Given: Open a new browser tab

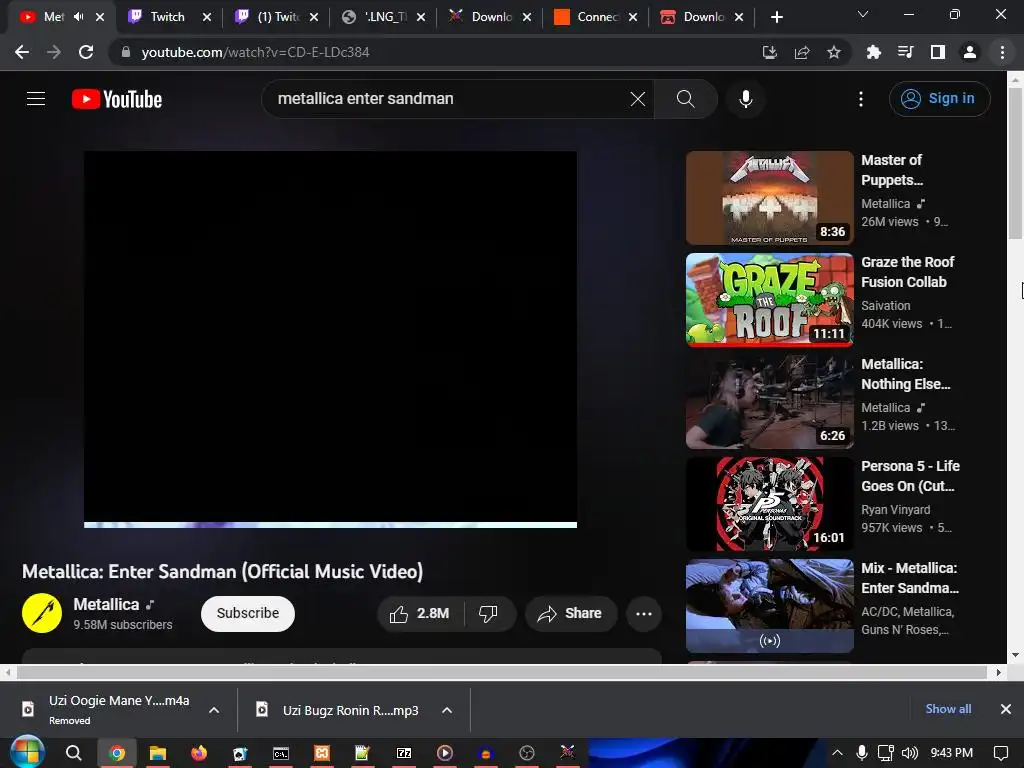Looking at the screenshot, I should 776,17.
